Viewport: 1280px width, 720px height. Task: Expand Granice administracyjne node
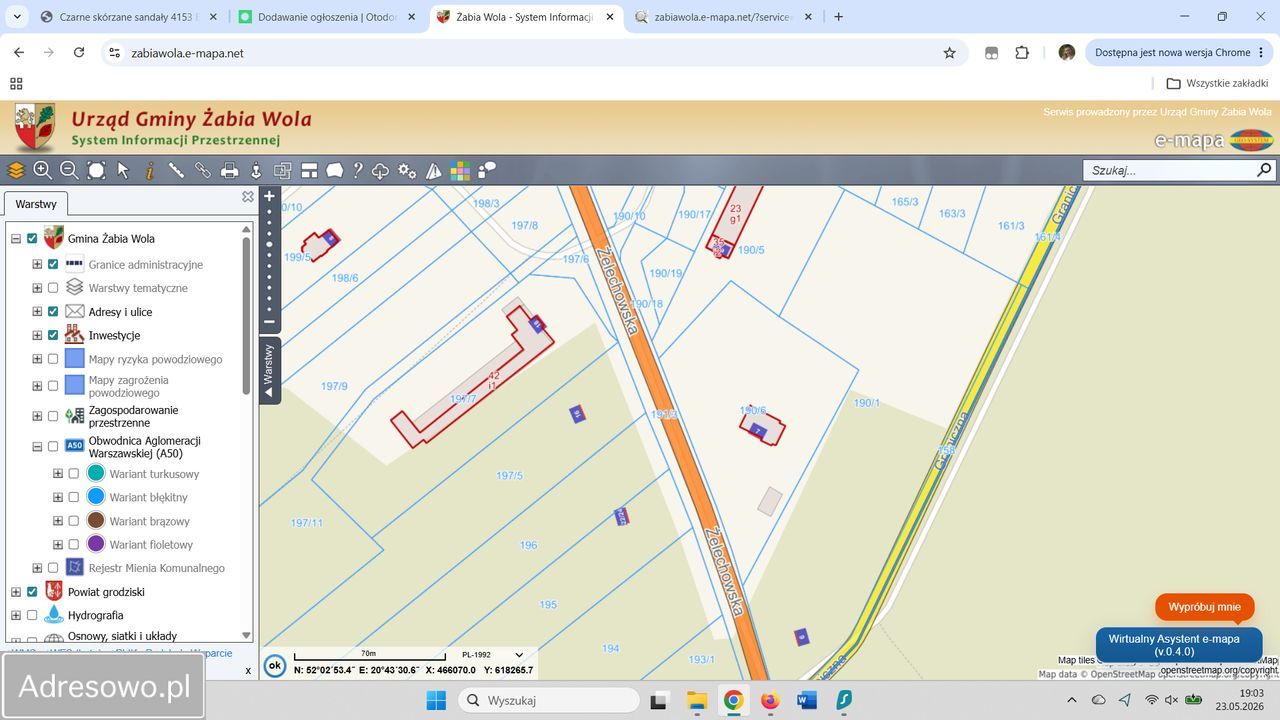click(x=37, y=264)
